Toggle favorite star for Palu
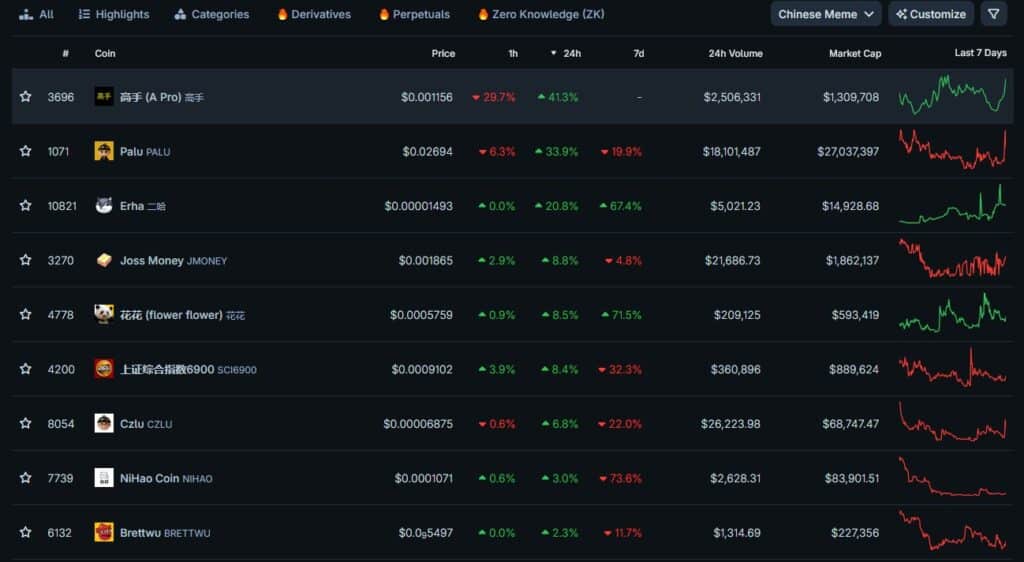The height and width of the screenshot is (562, 1024). [x=25, y=151]
